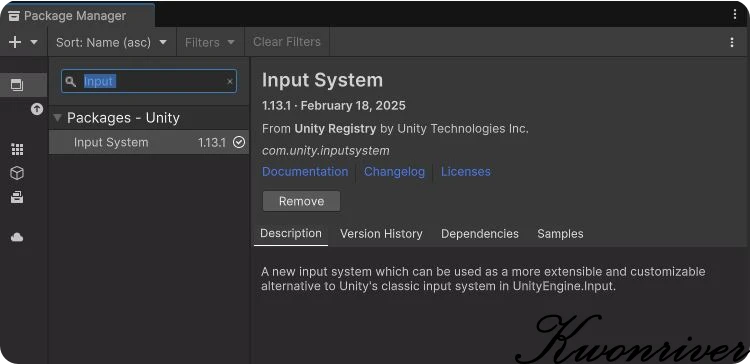Select the Package Manager window tab
This screenshot has height=364, width=750.
(x=77, y=15)
